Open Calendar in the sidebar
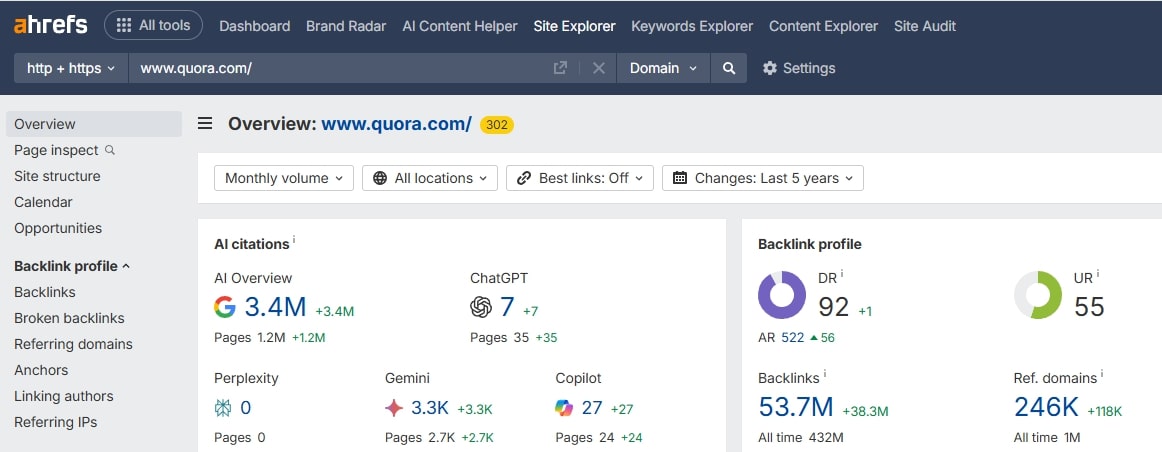The width and height of the screenshot is (1162, 452). tap(43, 202)
